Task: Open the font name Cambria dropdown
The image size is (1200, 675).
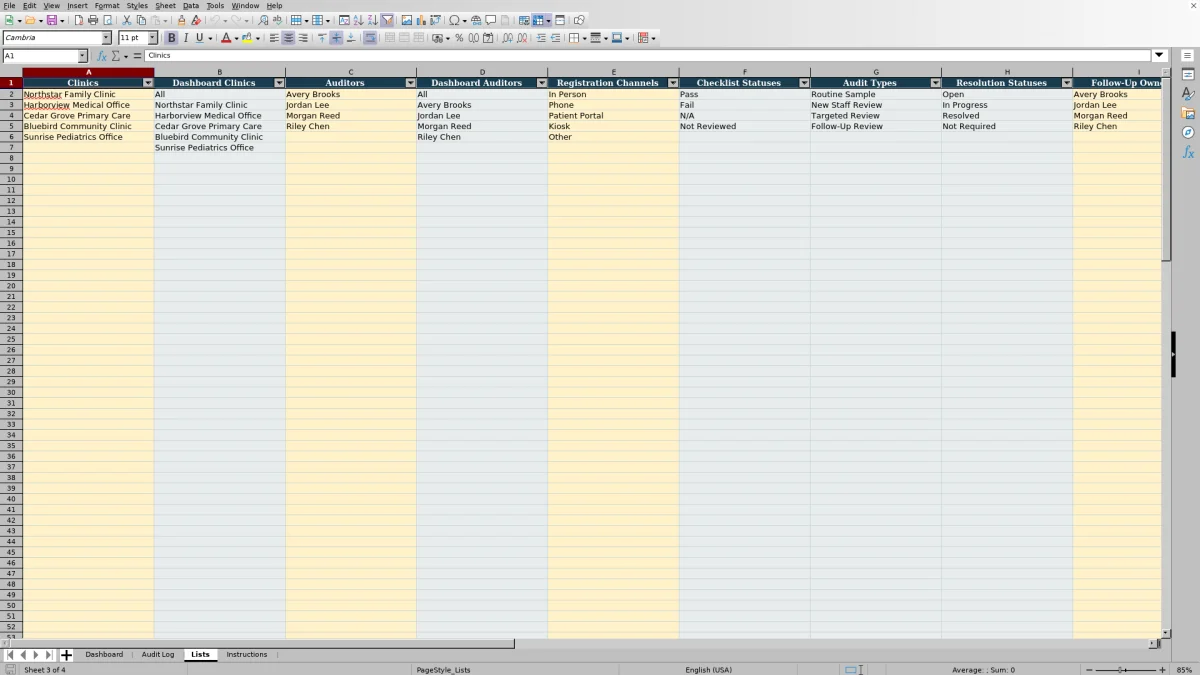Action: coord(106,38)
